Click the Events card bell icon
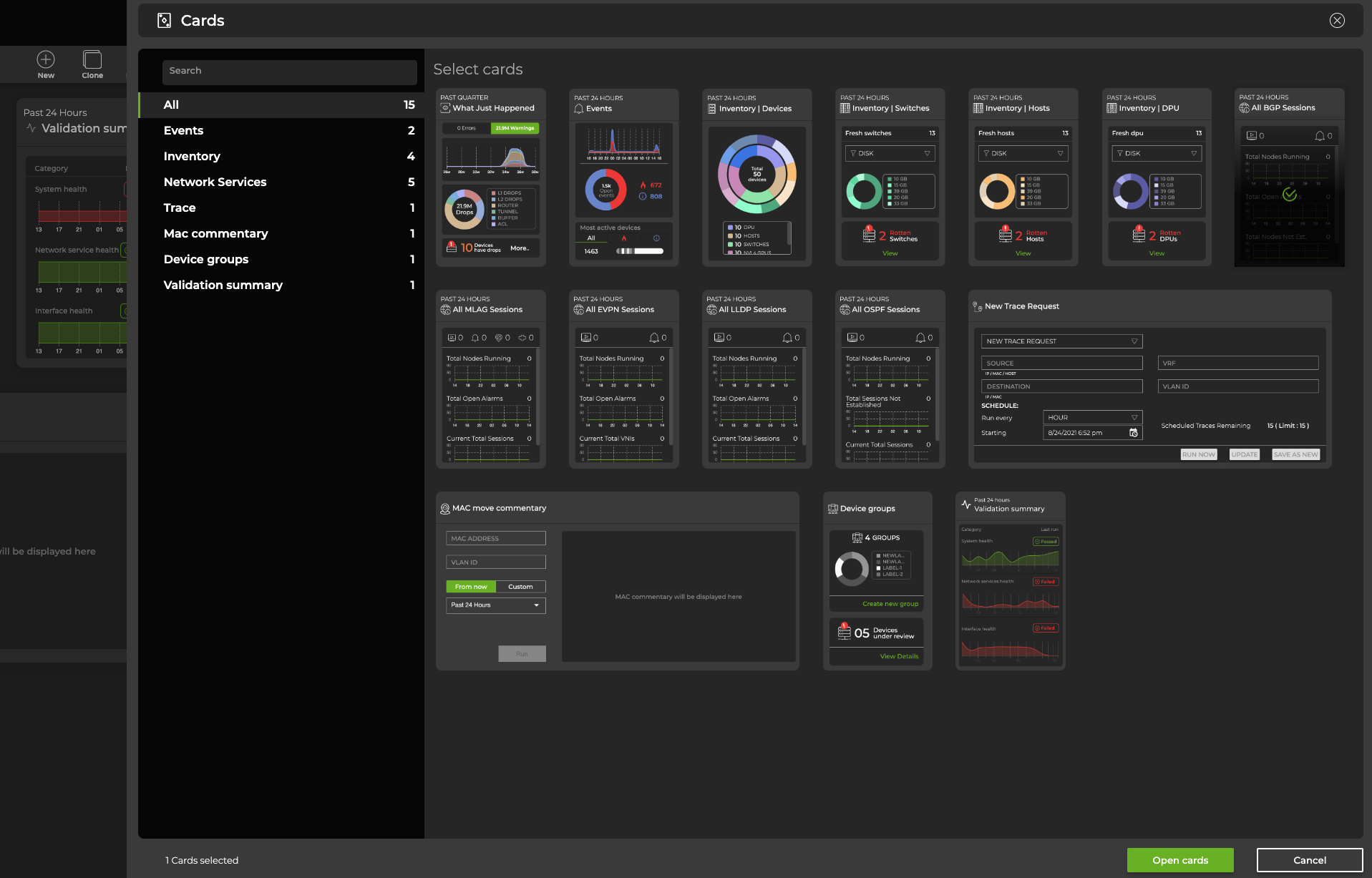1372x878 pixels. point(579,109)
